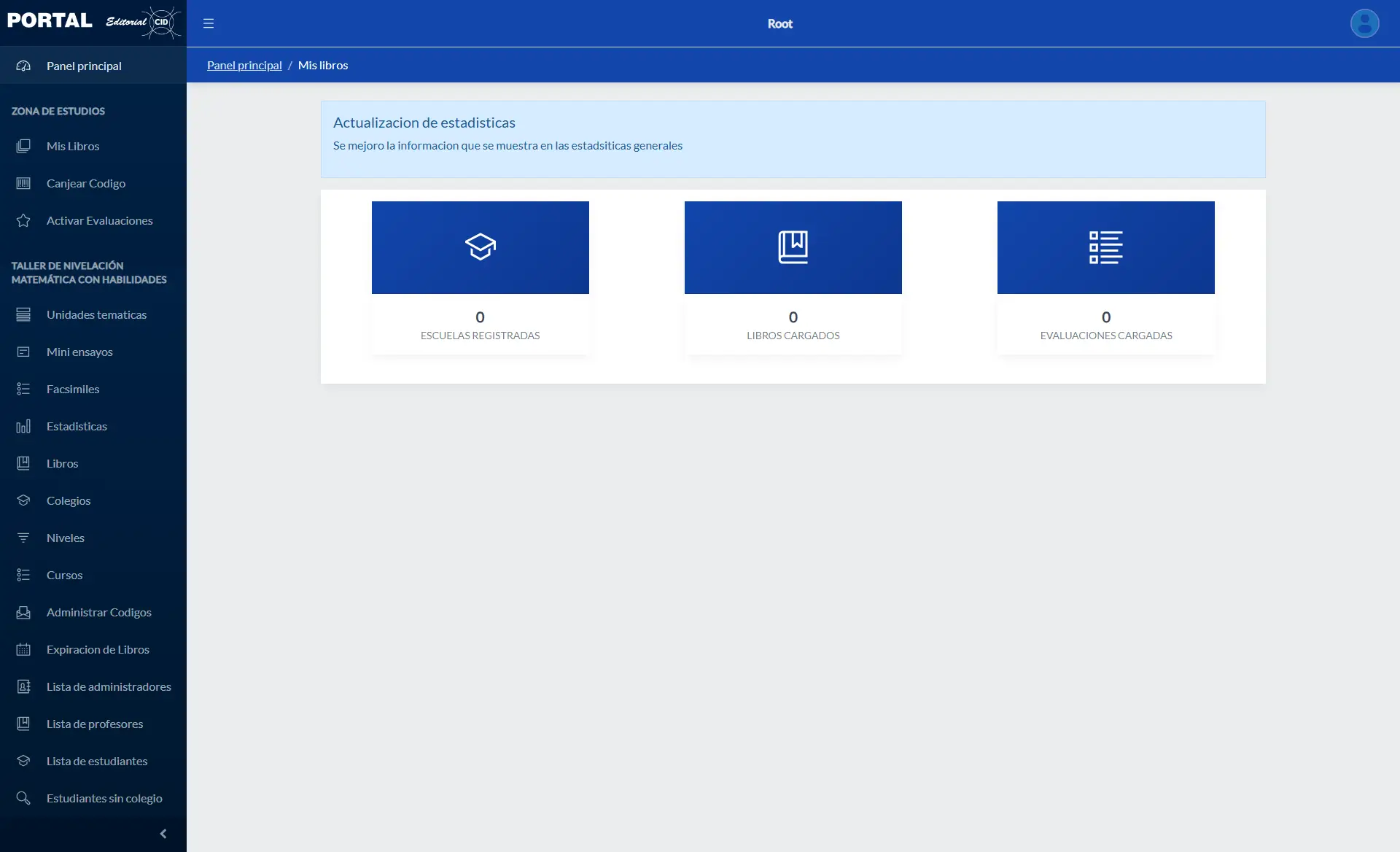Click the star icon for Activar Evaluaciones
1400x852 pixels.
23,220
